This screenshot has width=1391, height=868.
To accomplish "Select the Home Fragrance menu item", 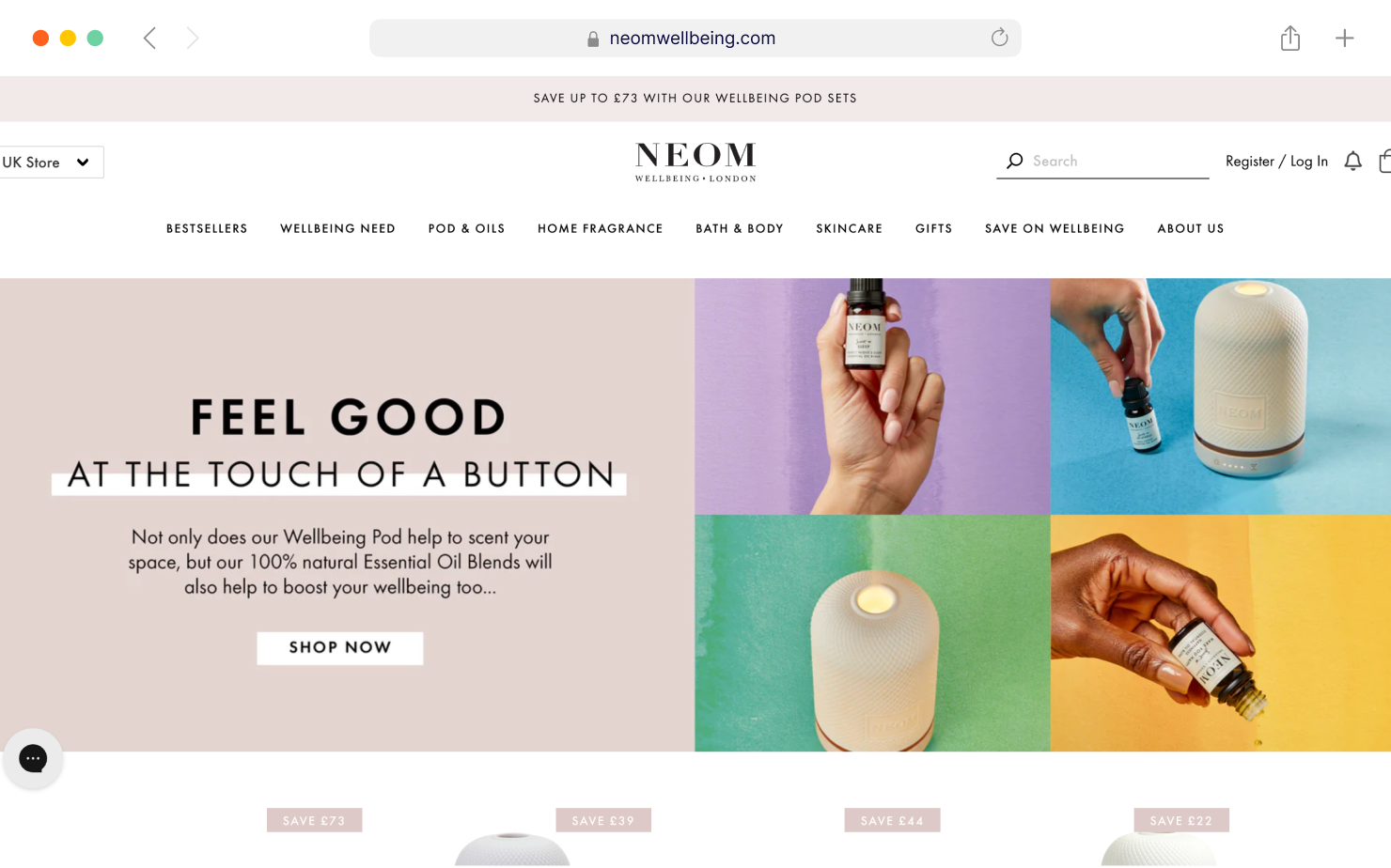I will point(600,228).
